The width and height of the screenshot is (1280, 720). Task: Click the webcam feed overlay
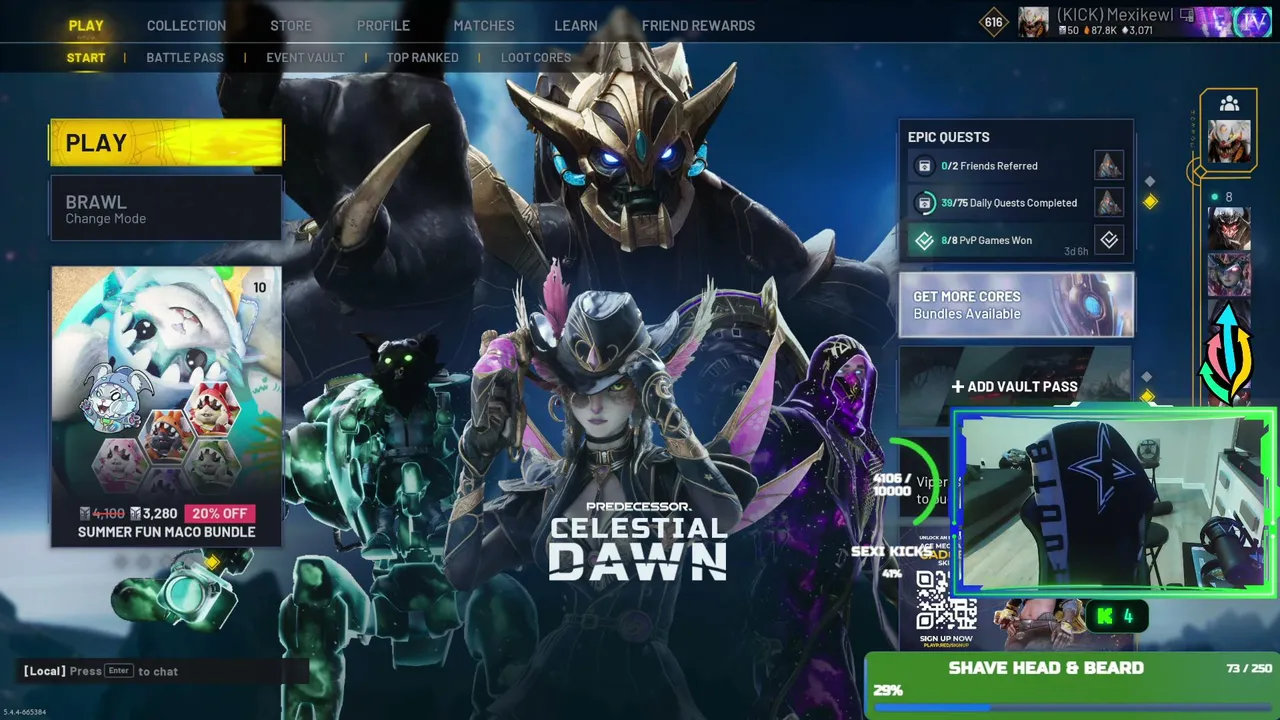[1114, 503]
